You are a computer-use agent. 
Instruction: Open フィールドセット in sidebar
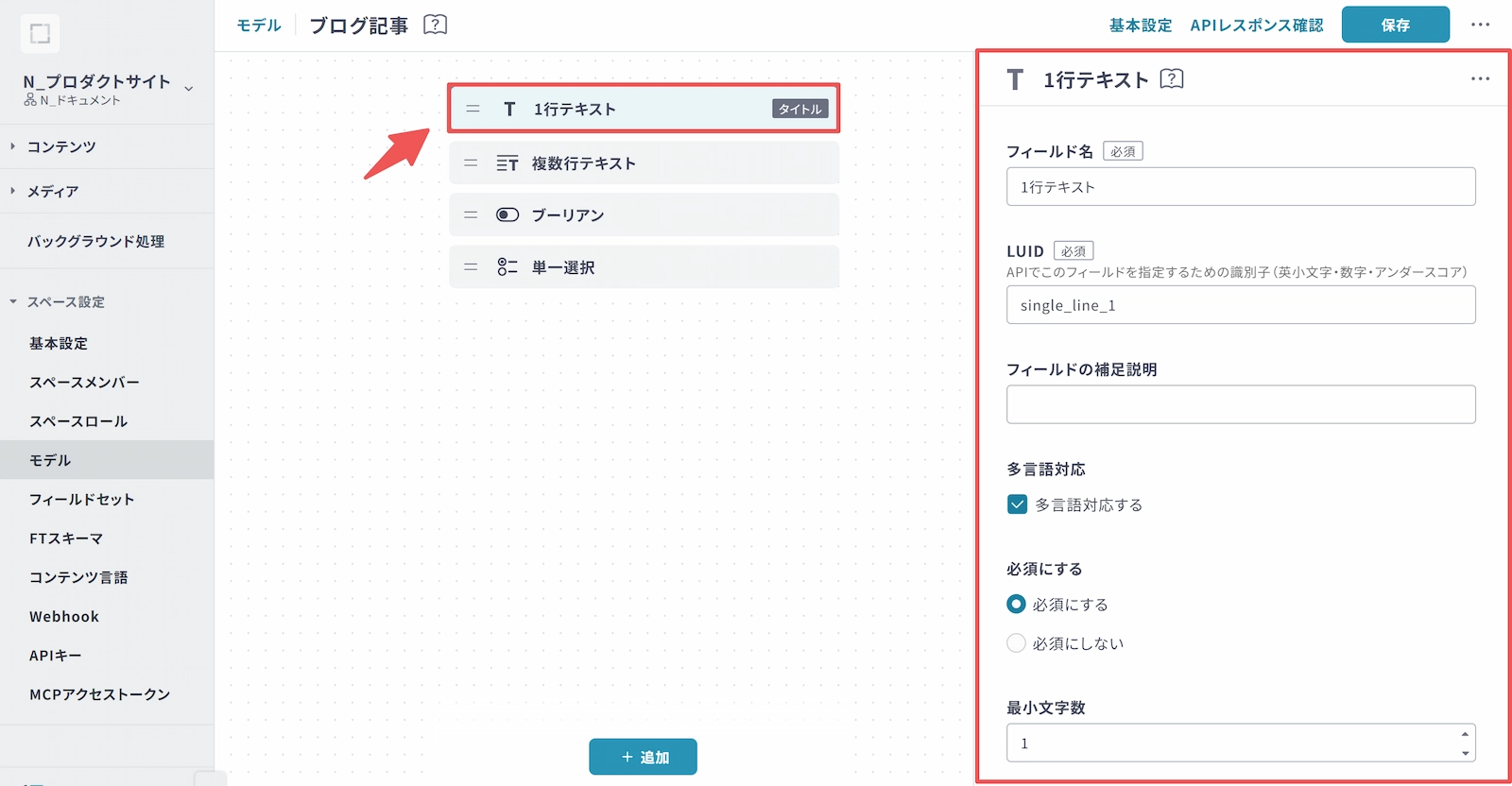[82, 500]
